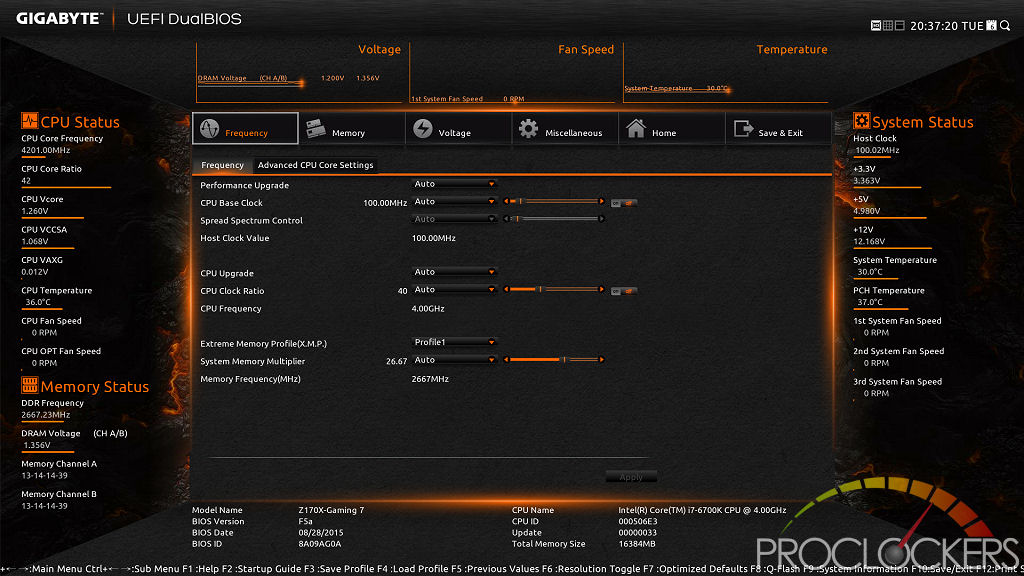Click the magnifier search icon

coord(1005,25)
